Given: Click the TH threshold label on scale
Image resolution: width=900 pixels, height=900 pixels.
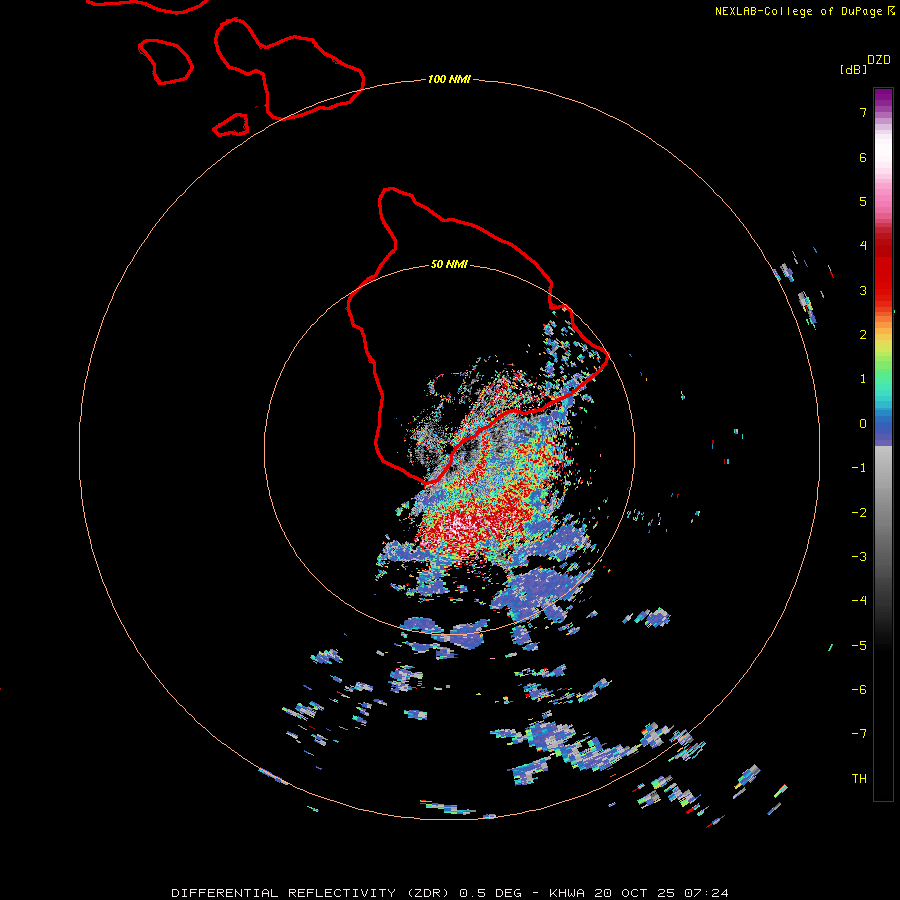Looking at the screenshot, I should coord(859,779).
